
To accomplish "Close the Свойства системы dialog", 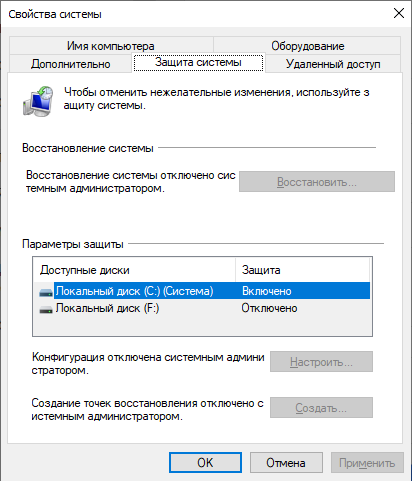I will point(399,13).
